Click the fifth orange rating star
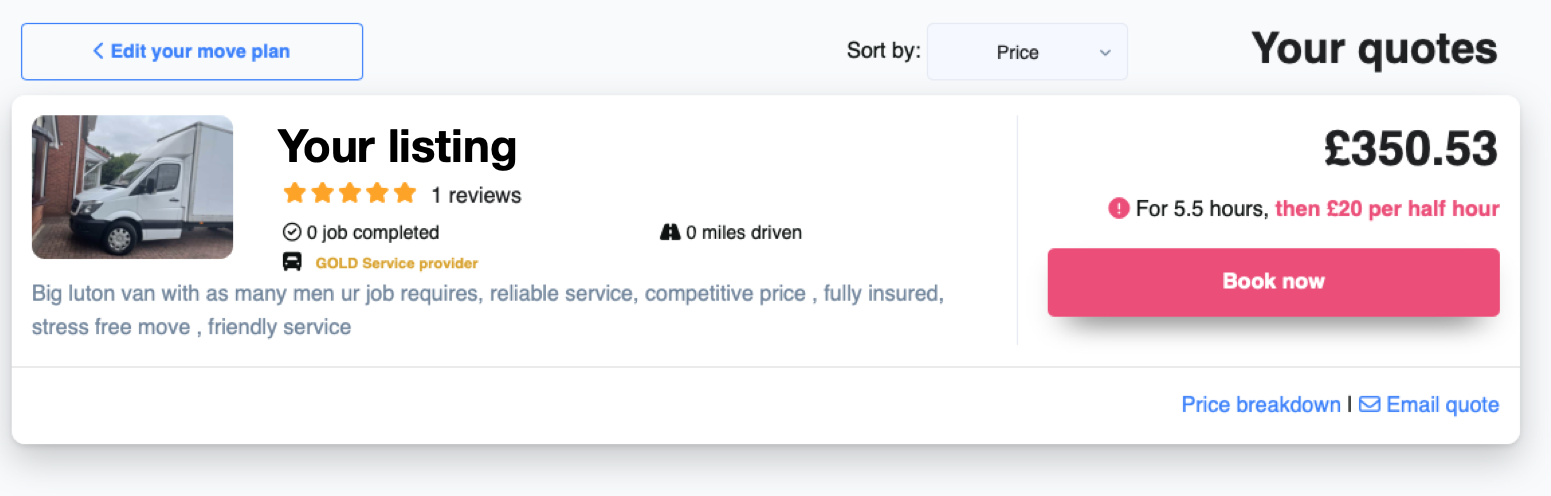The height and width of the screenshot is (496, 1551). (x=404, y=193)
